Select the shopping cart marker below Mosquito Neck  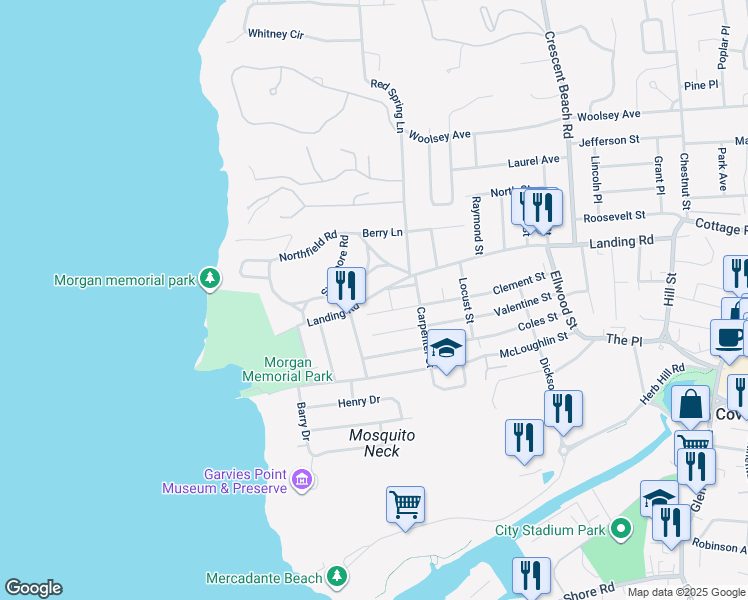tap(405, 504)
